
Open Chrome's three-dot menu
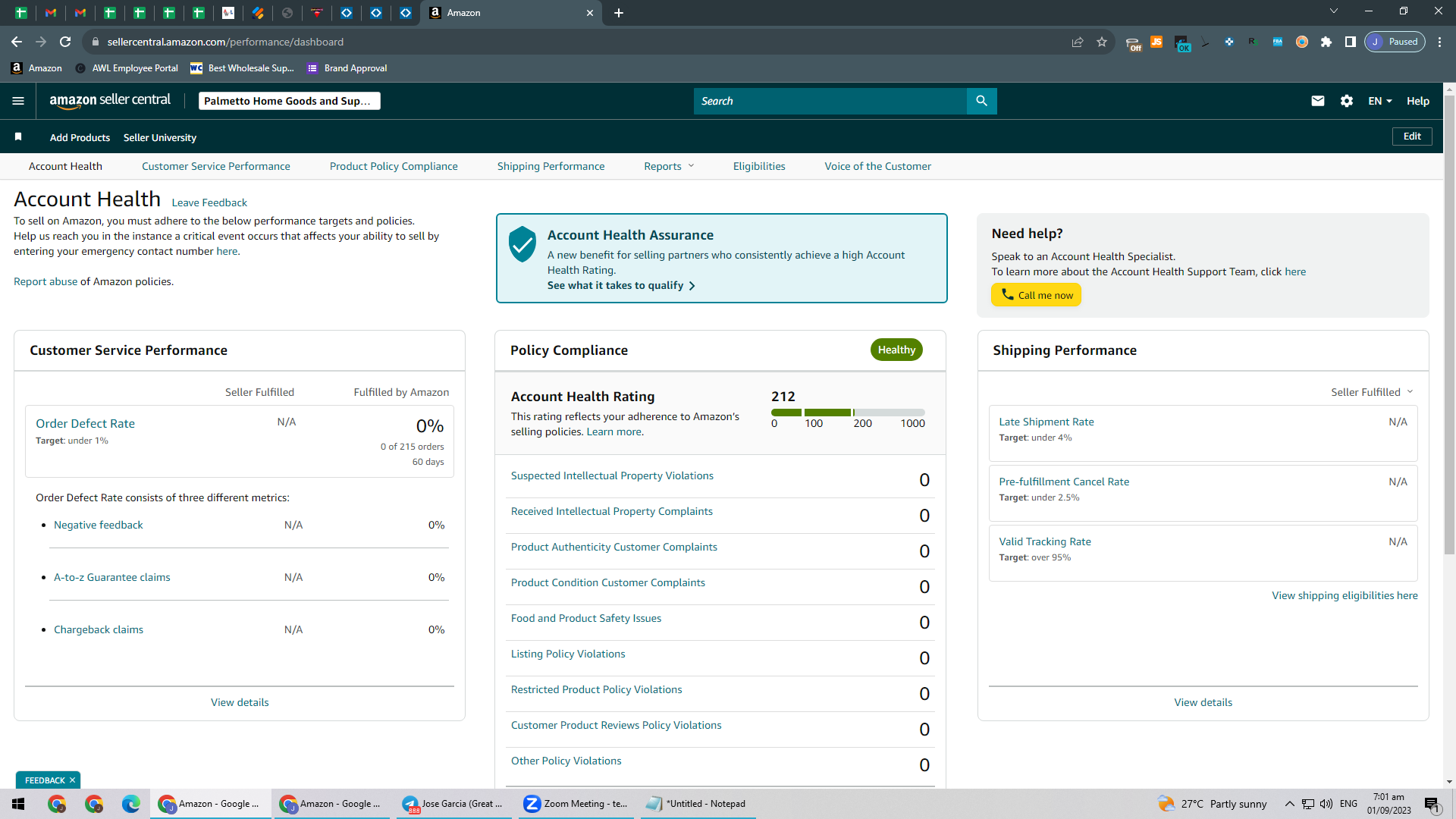tap(1440, 42)
